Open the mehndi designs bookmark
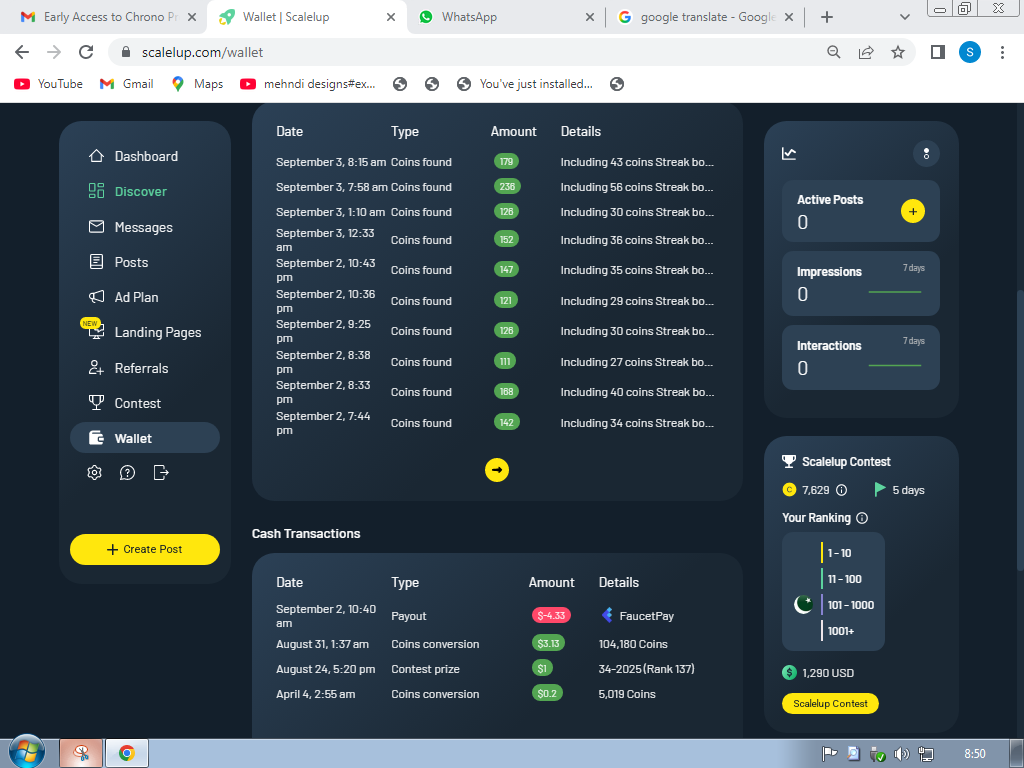 pos(308,84)
